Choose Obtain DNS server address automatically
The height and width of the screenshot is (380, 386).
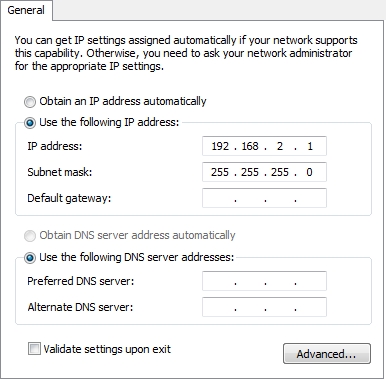pyautogui.click(x=30, y=236)
